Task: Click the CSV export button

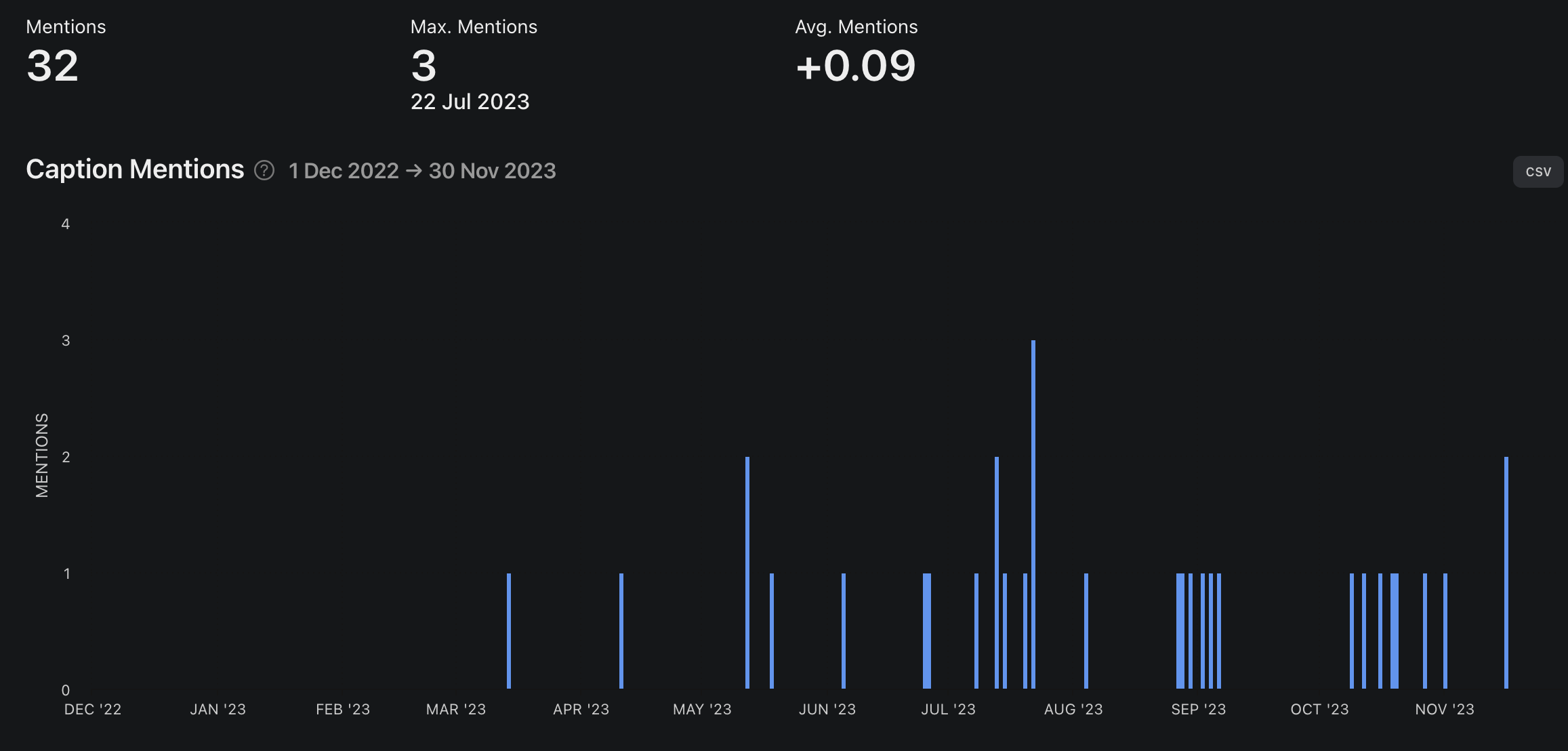Action: [x=1538, y=171]
